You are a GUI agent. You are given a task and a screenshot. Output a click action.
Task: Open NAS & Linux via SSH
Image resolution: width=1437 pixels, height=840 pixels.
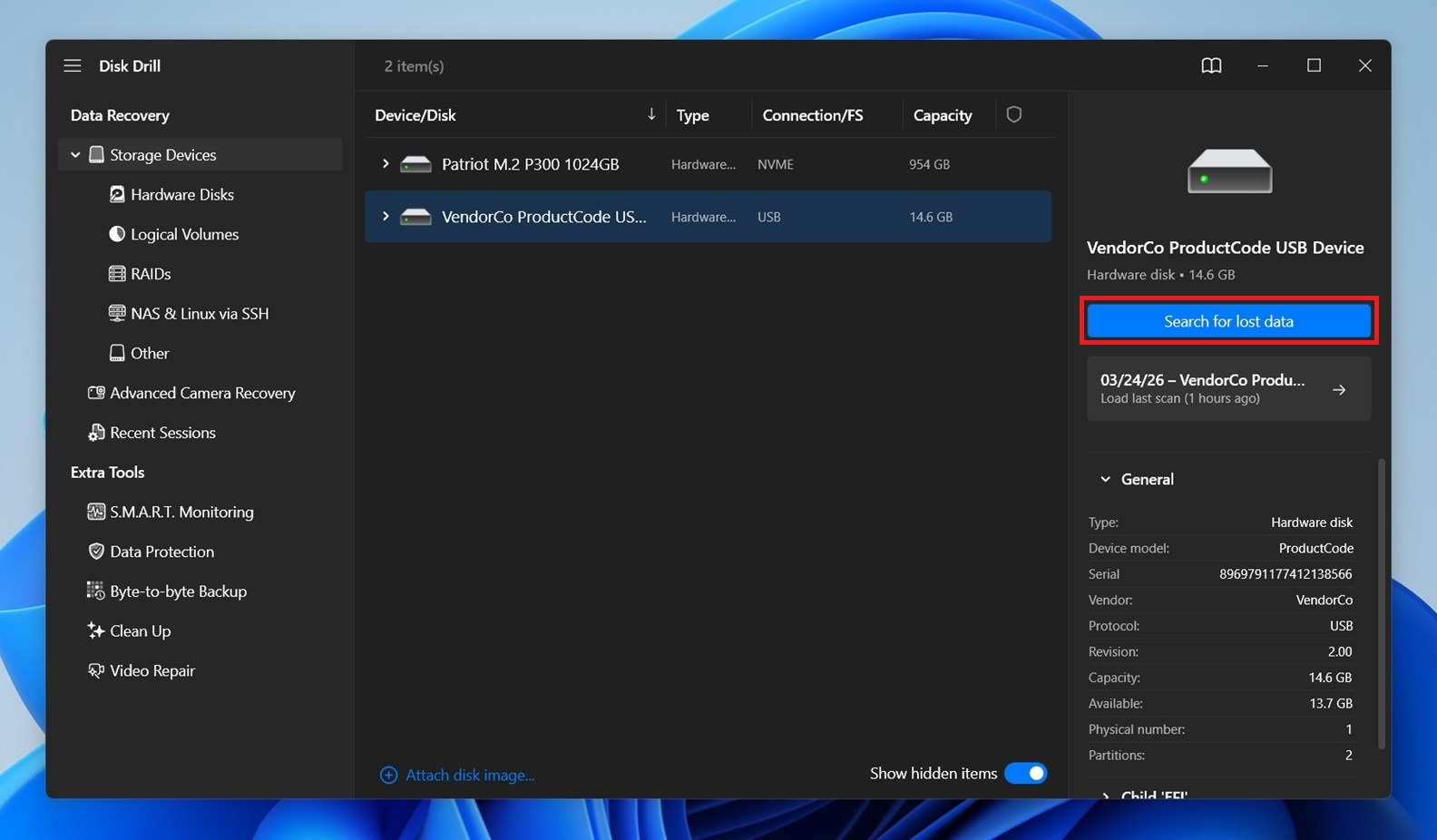[x=200, y=313]
